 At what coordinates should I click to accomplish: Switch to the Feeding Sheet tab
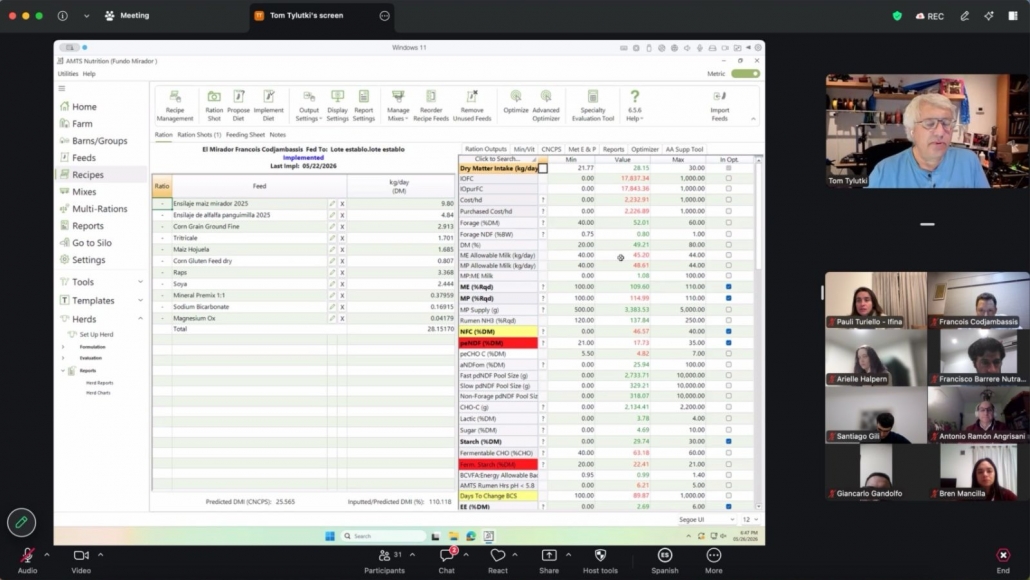pos(245,135)
